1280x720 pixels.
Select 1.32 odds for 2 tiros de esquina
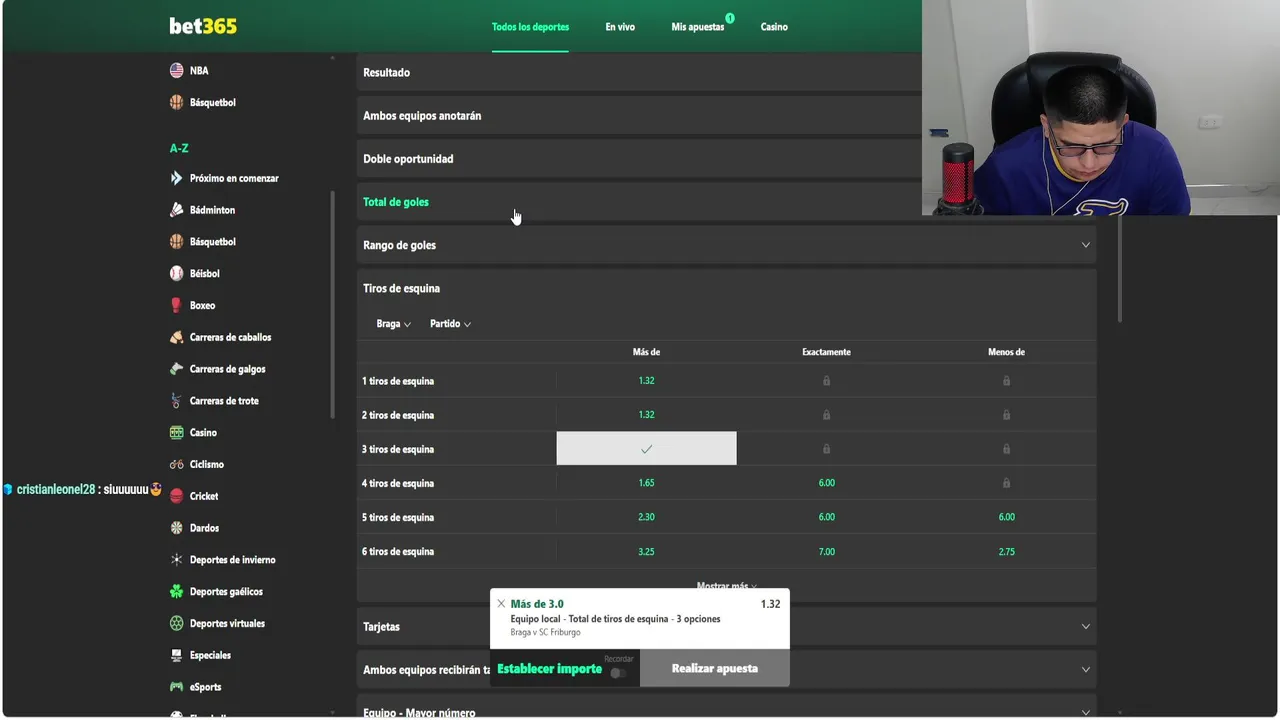coord(646,415)
